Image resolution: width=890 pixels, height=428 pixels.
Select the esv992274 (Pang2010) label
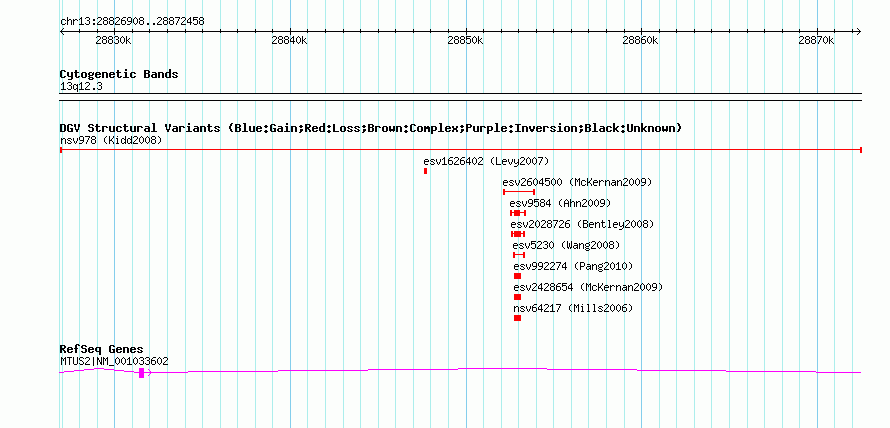click(x=573, y=266)
